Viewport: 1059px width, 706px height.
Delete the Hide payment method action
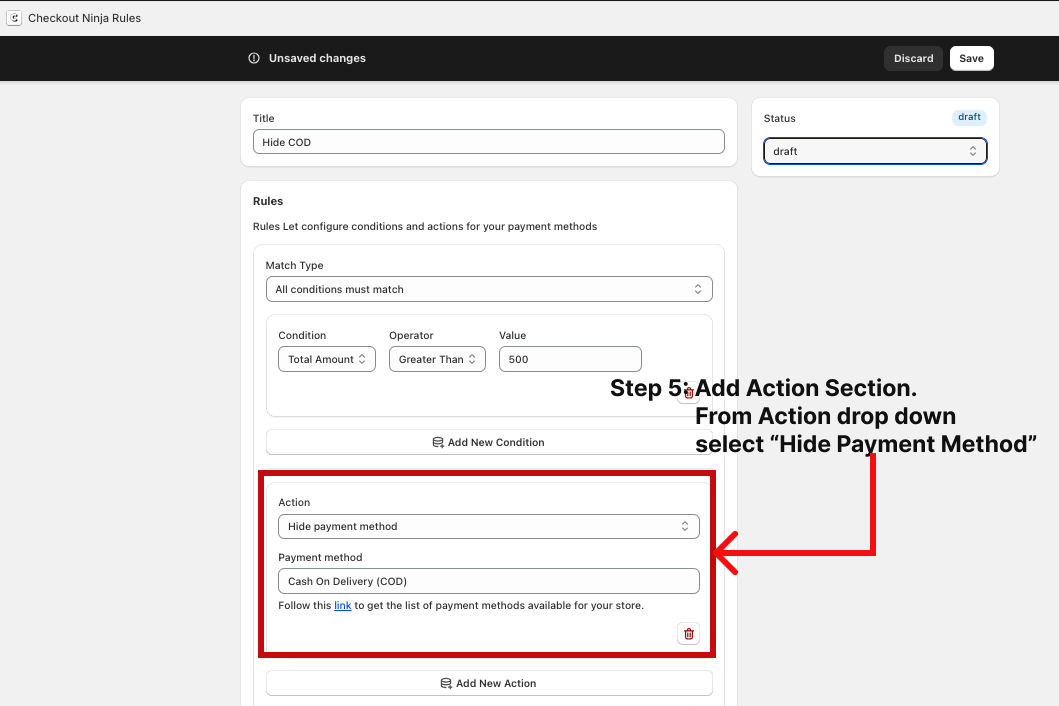click(688, 633)
